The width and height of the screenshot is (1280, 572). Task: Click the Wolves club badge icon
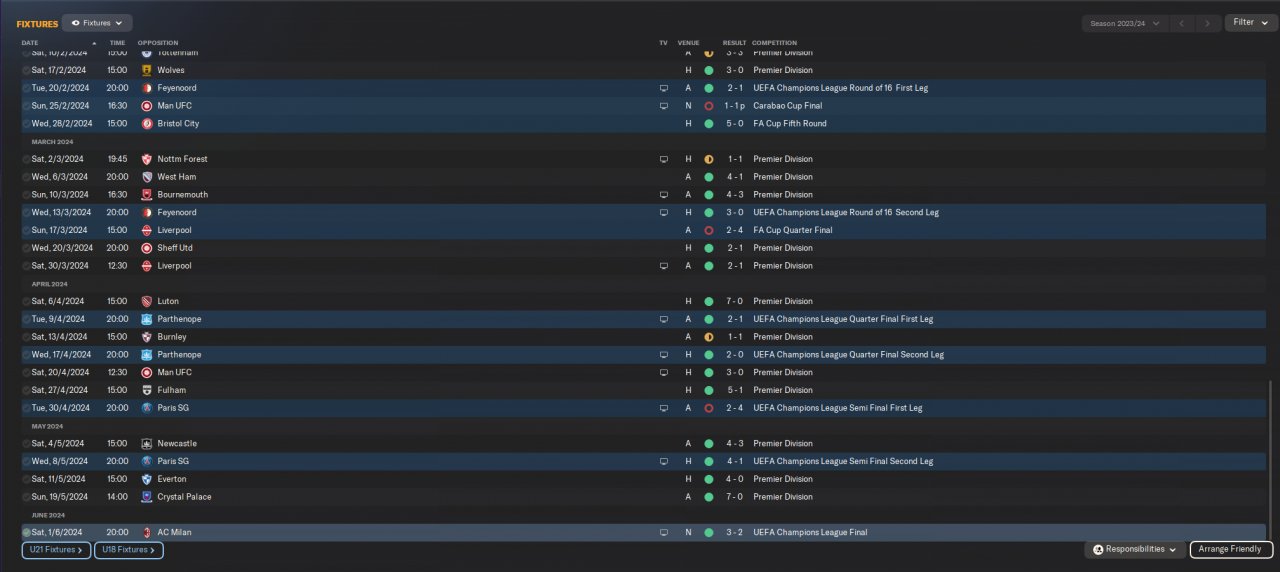pos(147,70)
